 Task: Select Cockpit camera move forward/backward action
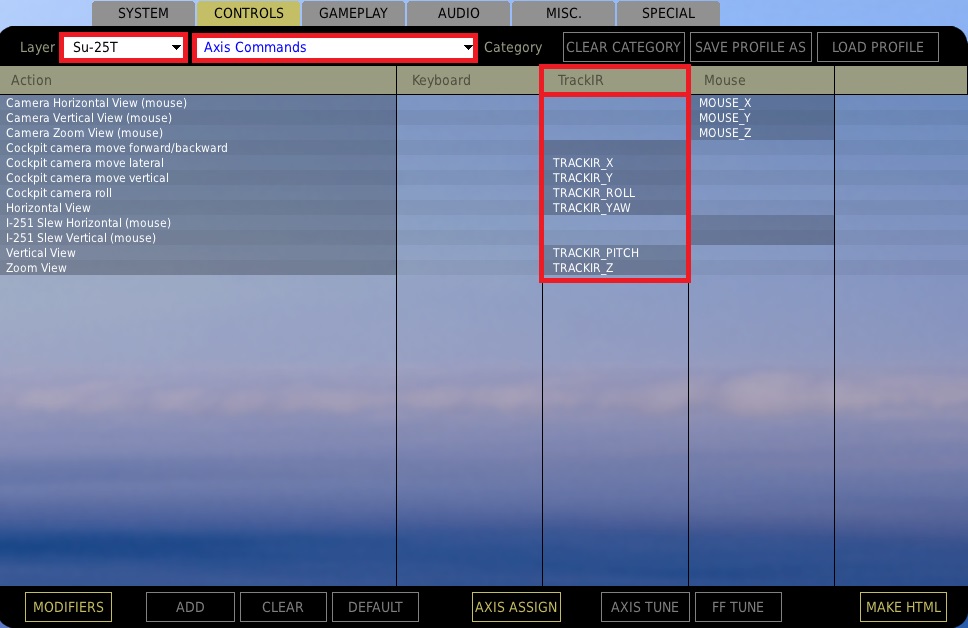point(198,148)
